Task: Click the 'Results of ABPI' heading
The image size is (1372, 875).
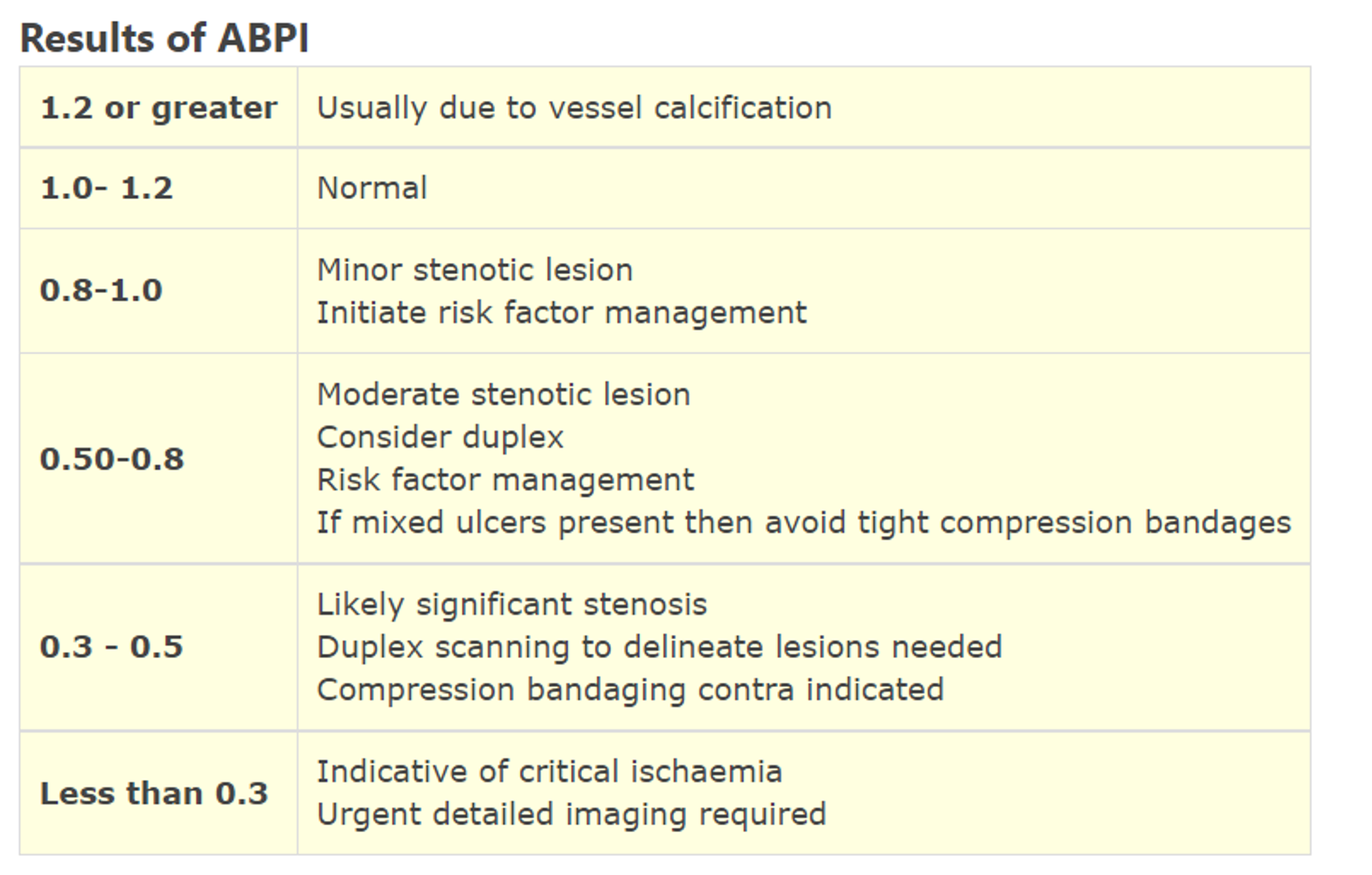Action: pyautogui.click(x=164, y=38)
